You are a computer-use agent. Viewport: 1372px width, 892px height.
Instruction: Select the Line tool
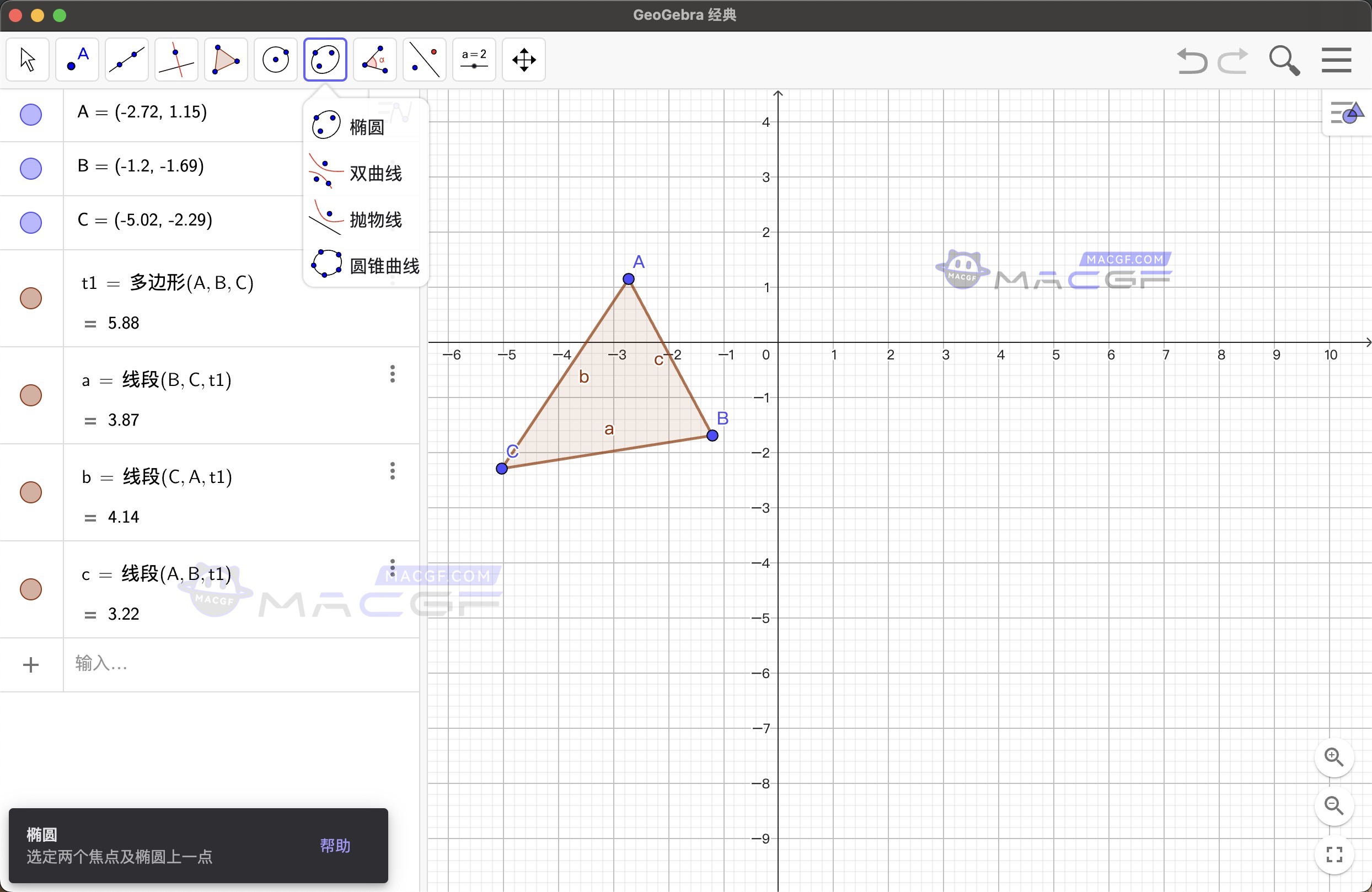pos(126,60)
